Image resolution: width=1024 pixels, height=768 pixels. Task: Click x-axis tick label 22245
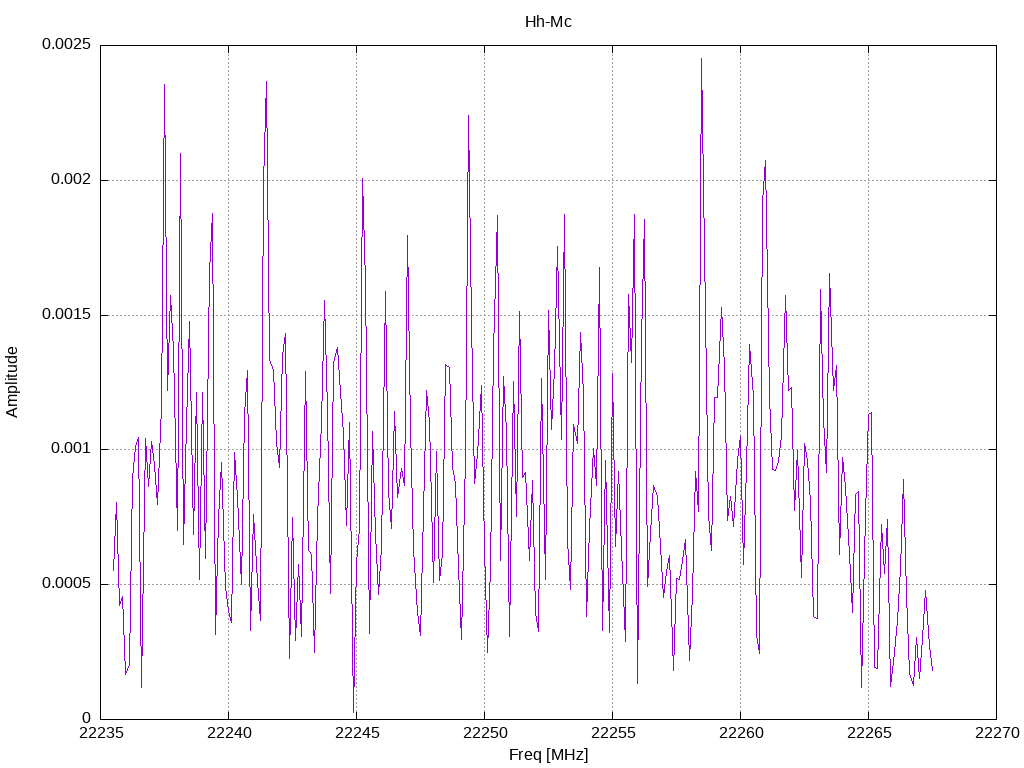pyautogui.click(x=357, y=733)
